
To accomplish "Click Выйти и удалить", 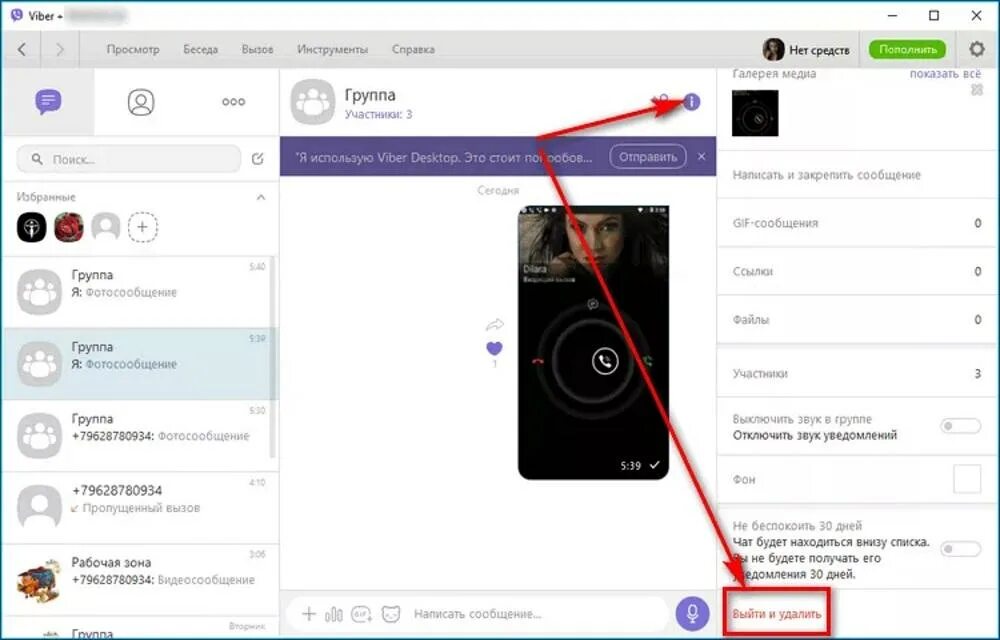I will coord(777,614).
